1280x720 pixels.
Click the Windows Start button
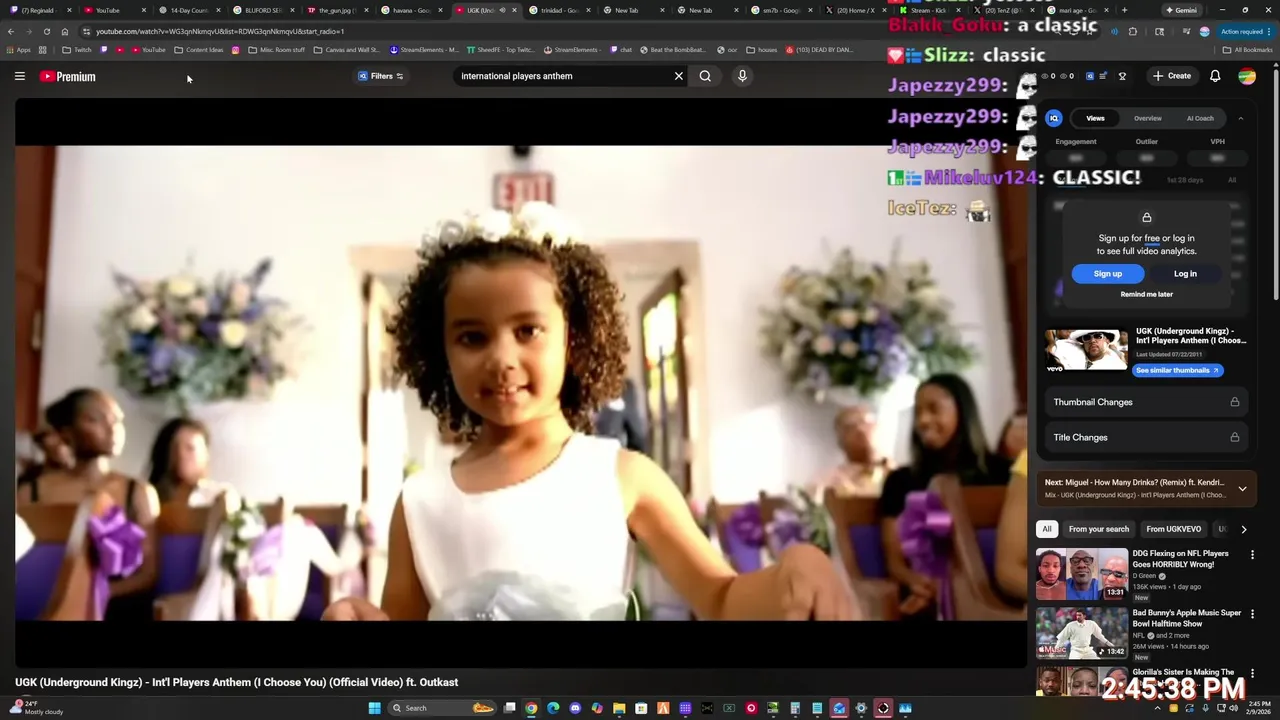(x=375, y=708)
